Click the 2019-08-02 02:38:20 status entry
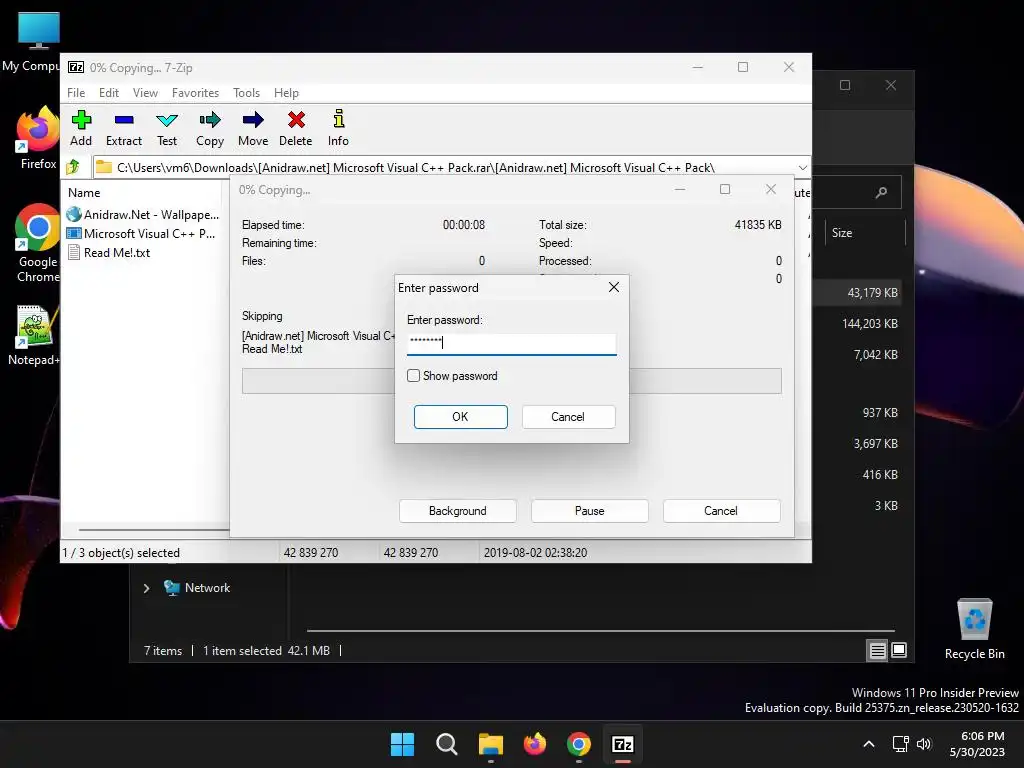The height and width of the screenshot is (768, 1024). click(535, 552)
